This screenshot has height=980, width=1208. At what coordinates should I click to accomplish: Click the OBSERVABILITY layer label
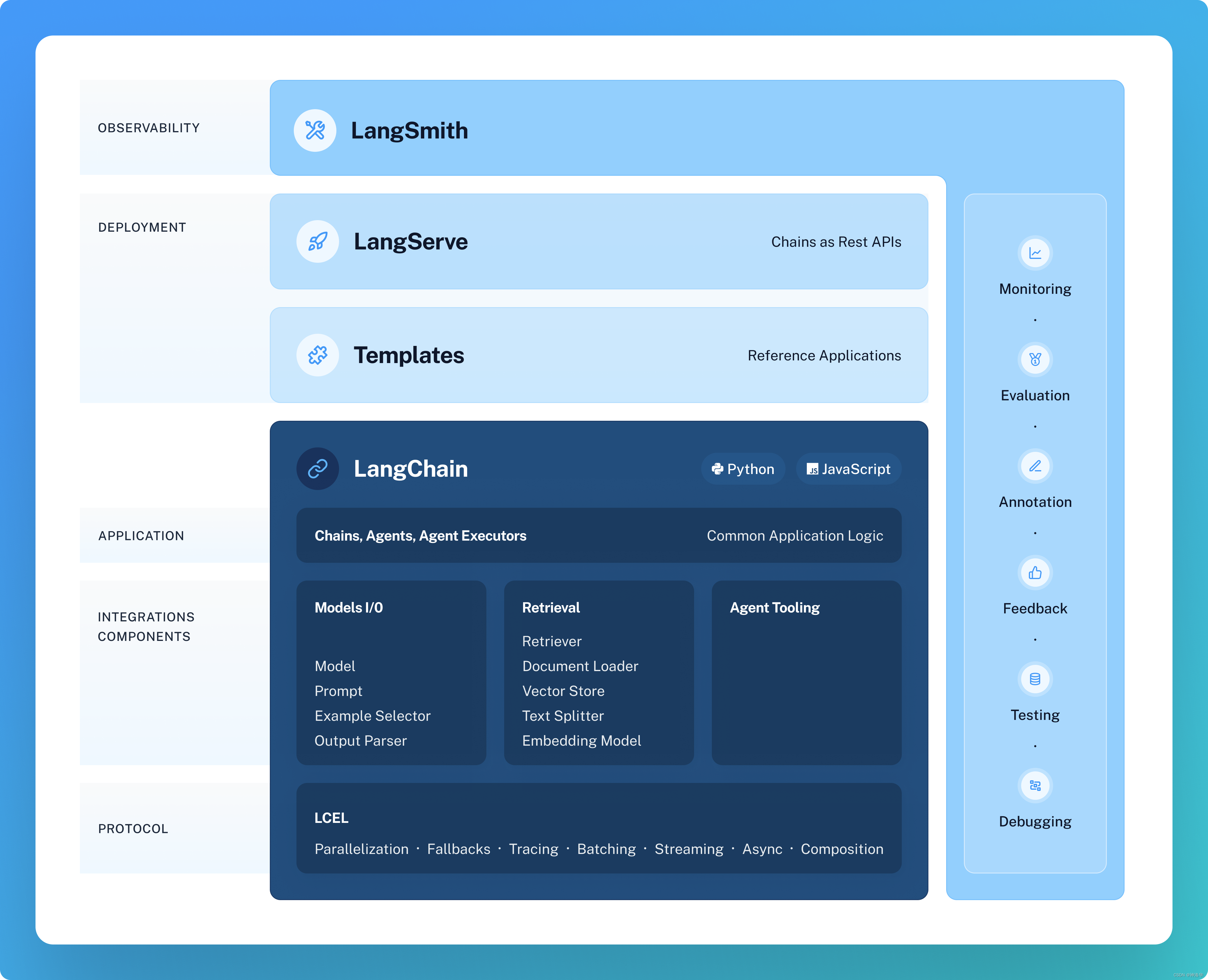149,128
